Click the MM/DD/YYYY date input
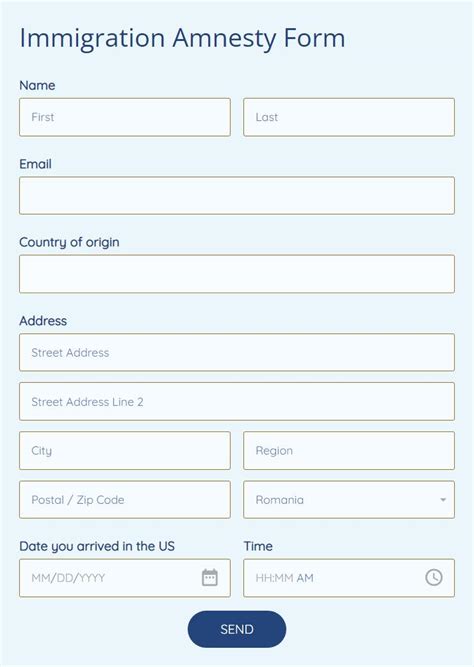The height and width of the screenshot is (667, 474). point(125,578)
